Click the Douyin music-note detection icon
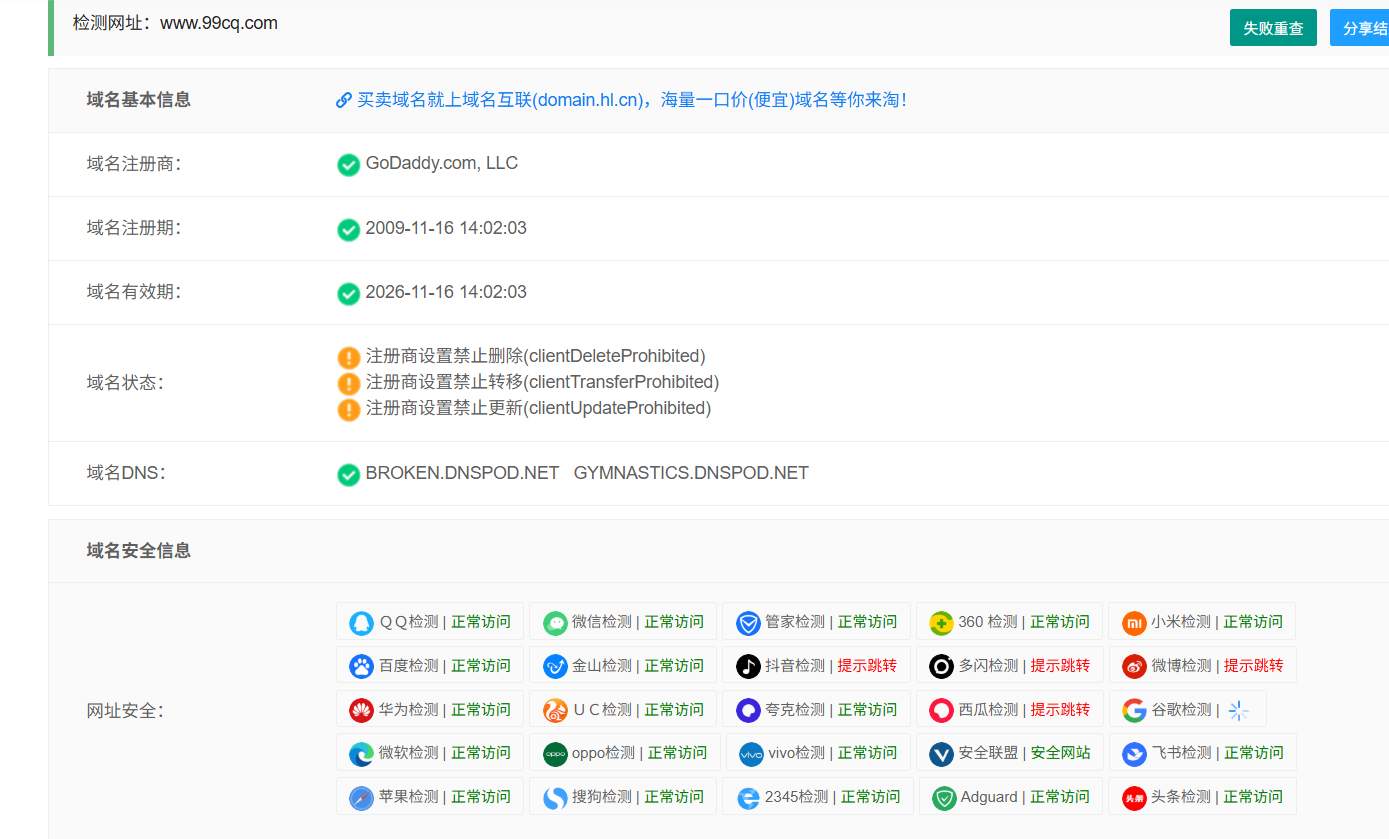 tap(748, 665)
